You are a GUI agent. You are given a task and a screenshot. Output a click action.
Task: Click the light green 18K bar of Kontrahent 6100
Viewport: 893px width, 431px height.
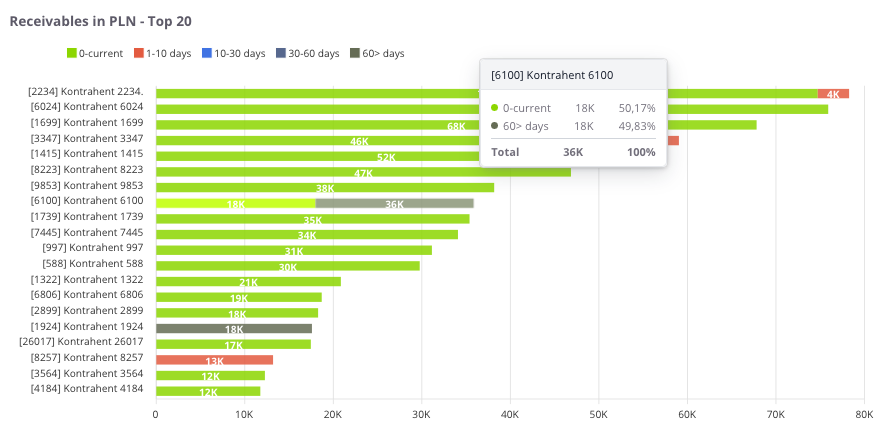click(x=236, y=203)
